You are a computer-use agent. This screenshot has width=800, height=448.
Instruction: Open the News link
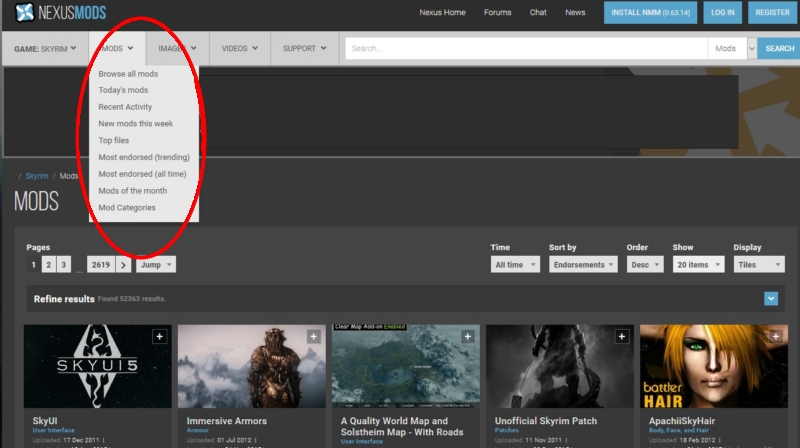point(575,12)
